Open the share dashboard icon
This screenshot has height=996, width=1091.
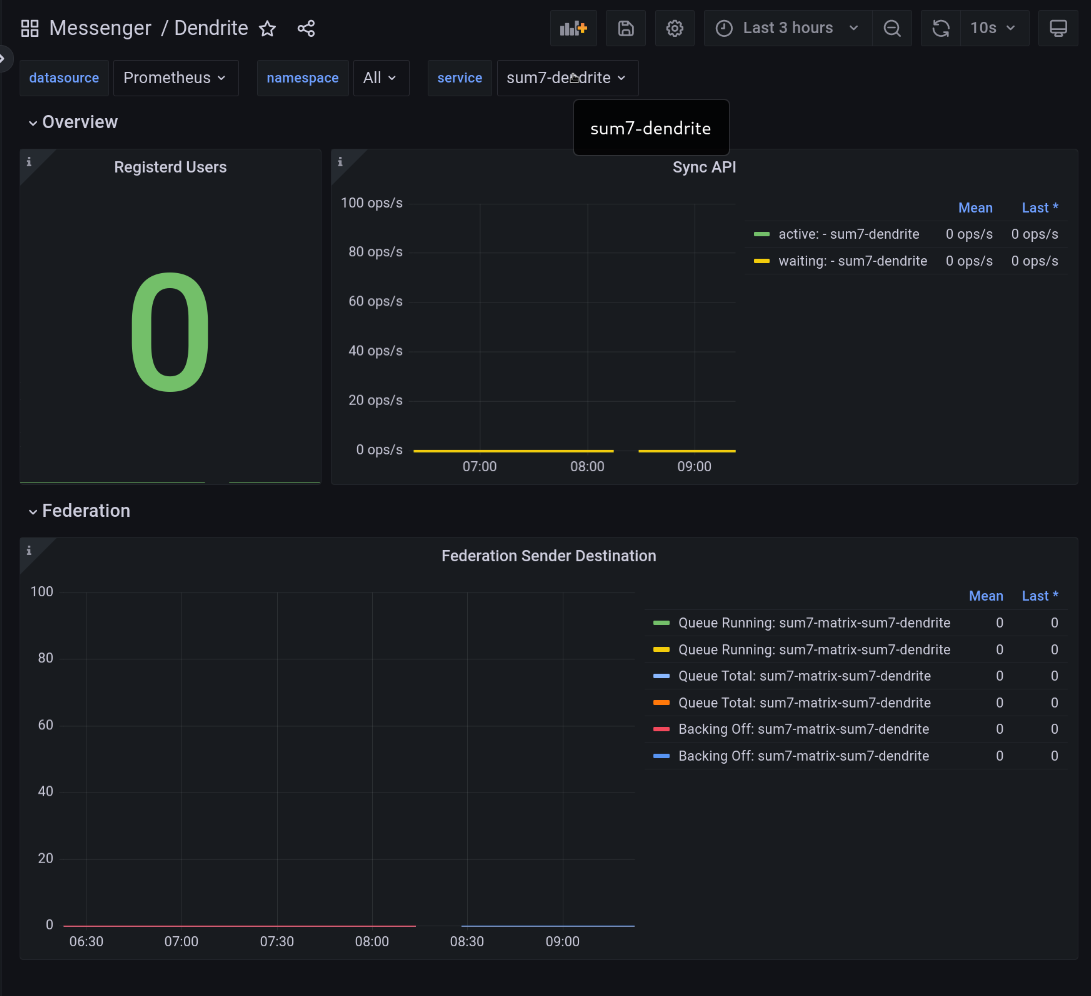tap(306, 28)
